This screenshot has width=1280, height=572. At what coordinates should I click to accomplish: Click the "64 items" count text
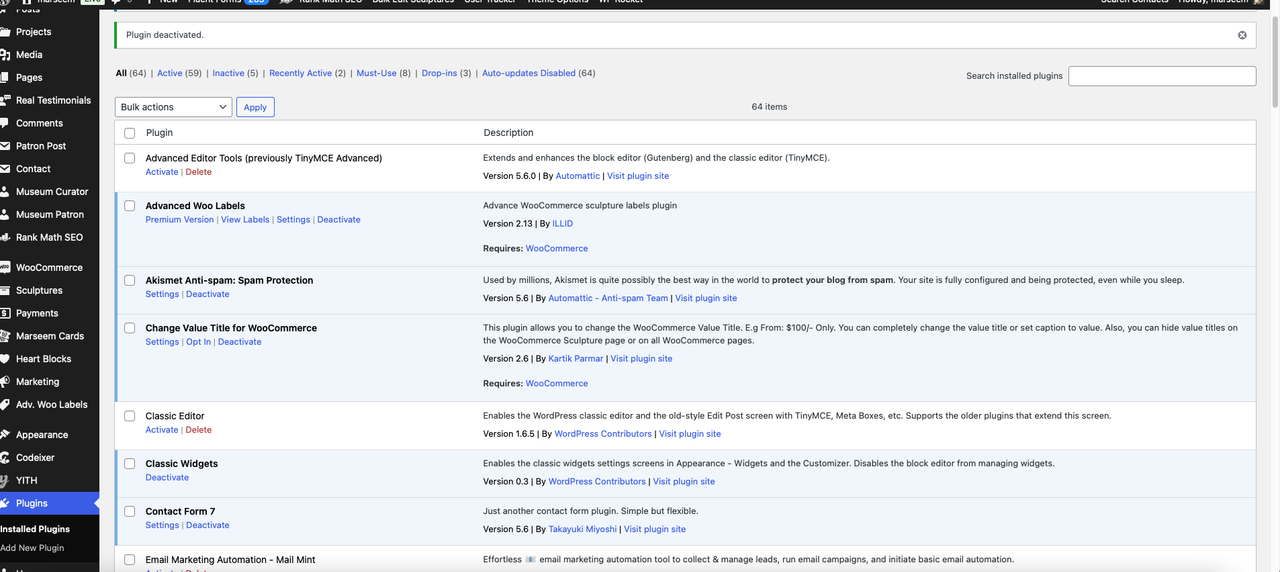coord(769,107)
